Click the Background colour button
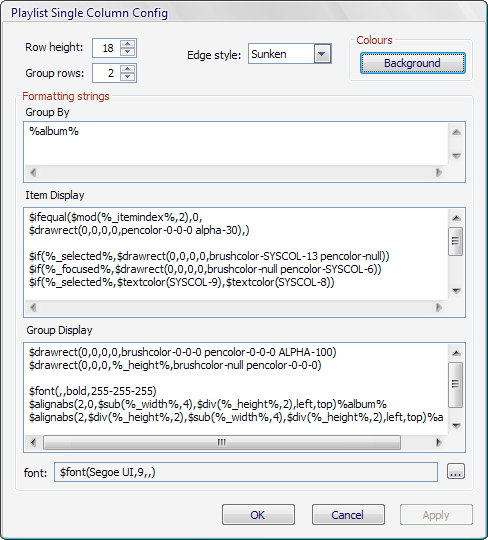The width and height of the screenshot is (488, 540). [413, 63]
